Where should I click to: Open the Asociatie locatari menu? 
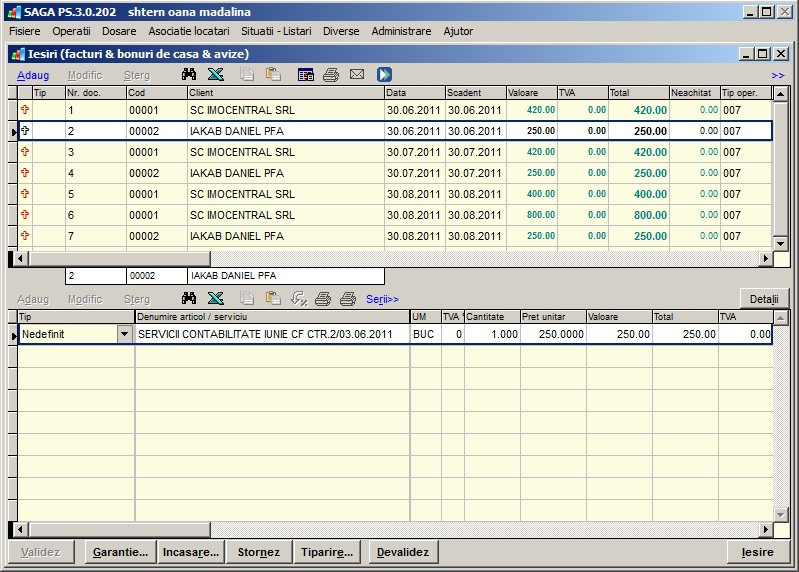189,31
